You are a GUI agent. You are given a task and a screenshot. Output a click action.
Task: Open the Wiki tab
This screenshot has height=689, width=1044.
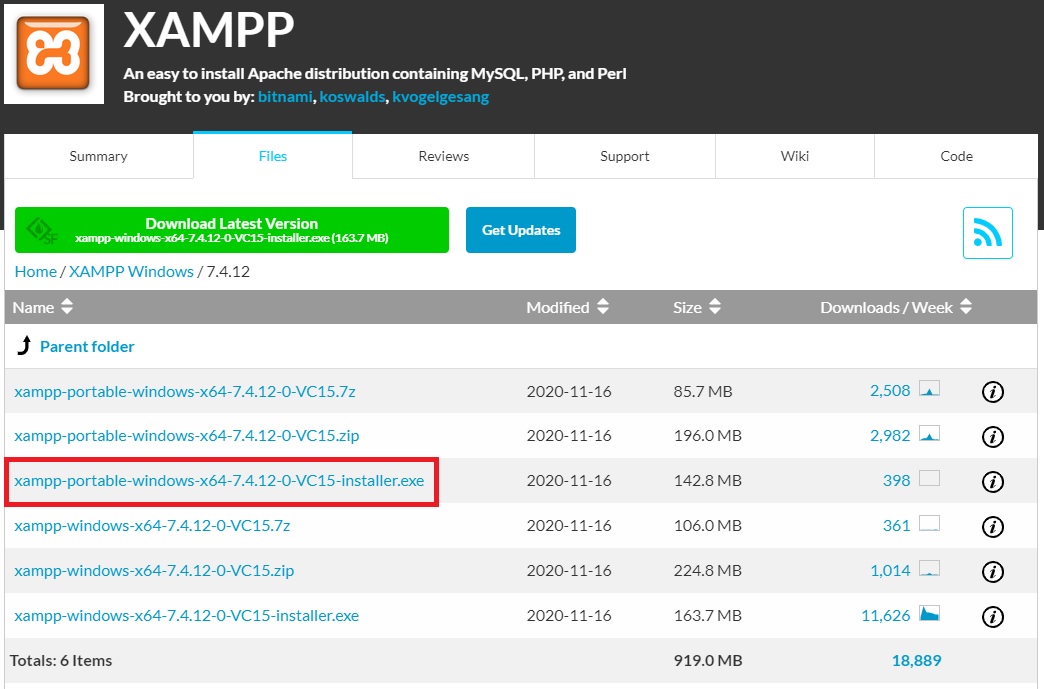(795, 156)
